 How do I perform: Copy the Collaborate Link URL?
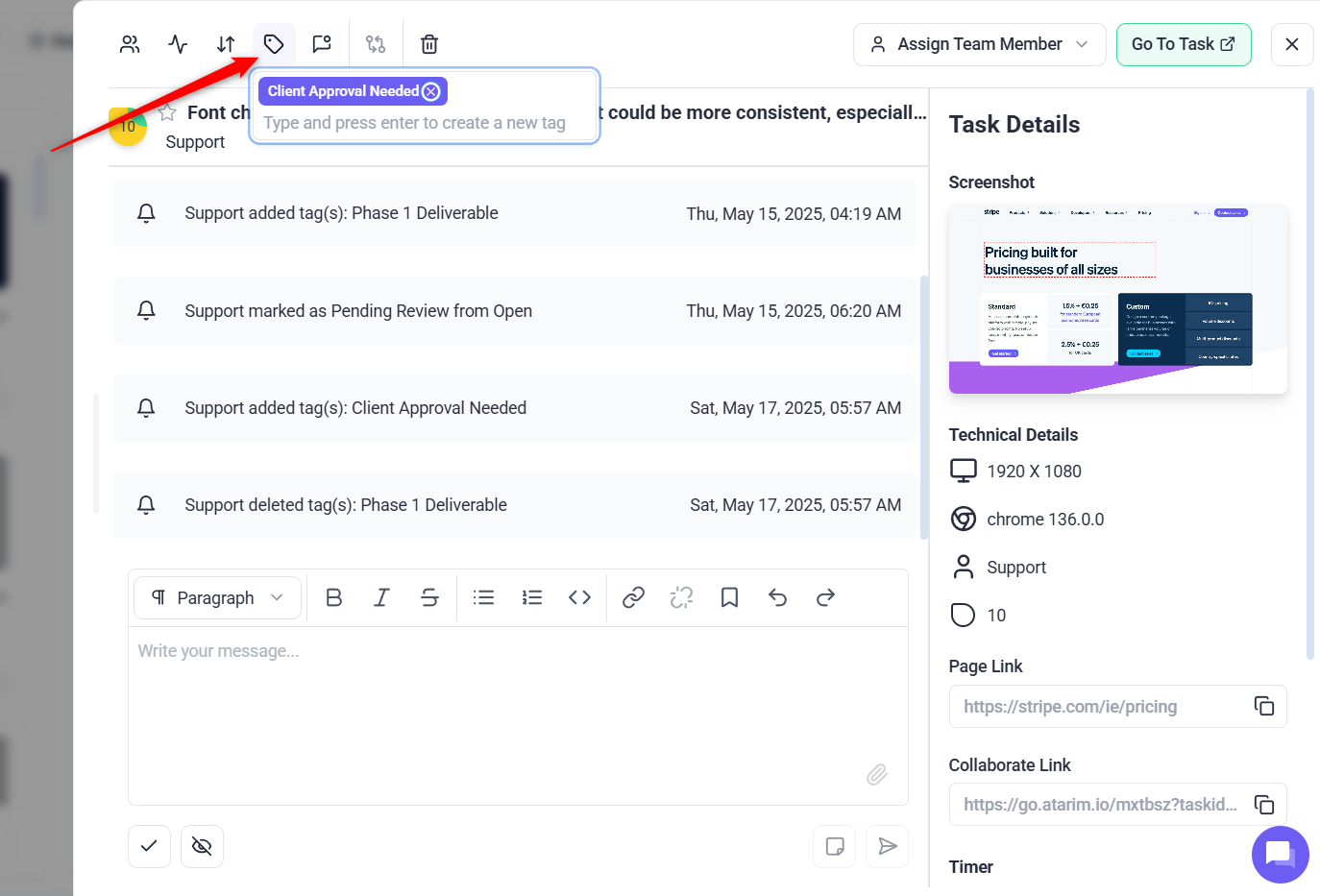click(1263, 804)
